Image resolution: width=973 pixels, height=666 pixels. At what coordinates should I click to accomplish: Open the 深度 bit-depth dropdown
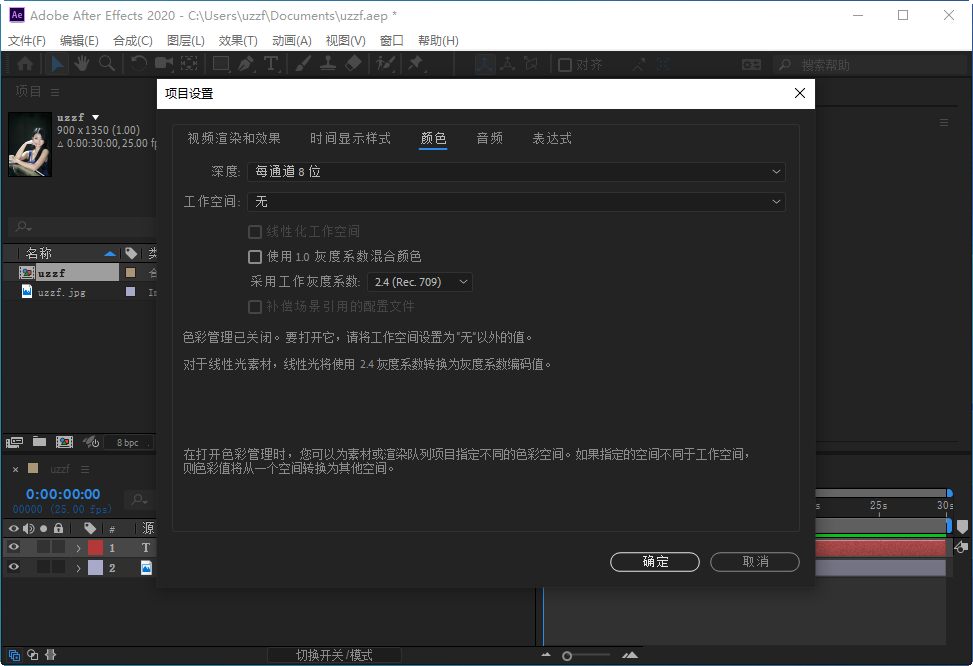click(516, 171)
